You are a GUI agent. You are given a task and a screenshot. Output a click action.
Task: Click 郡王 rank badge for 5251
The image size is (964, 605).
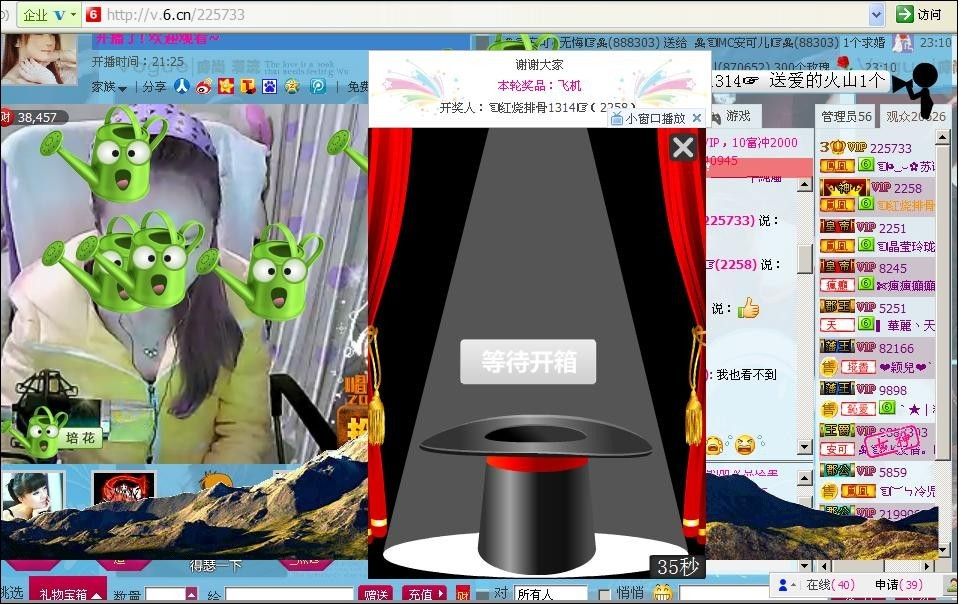[836, 306]
